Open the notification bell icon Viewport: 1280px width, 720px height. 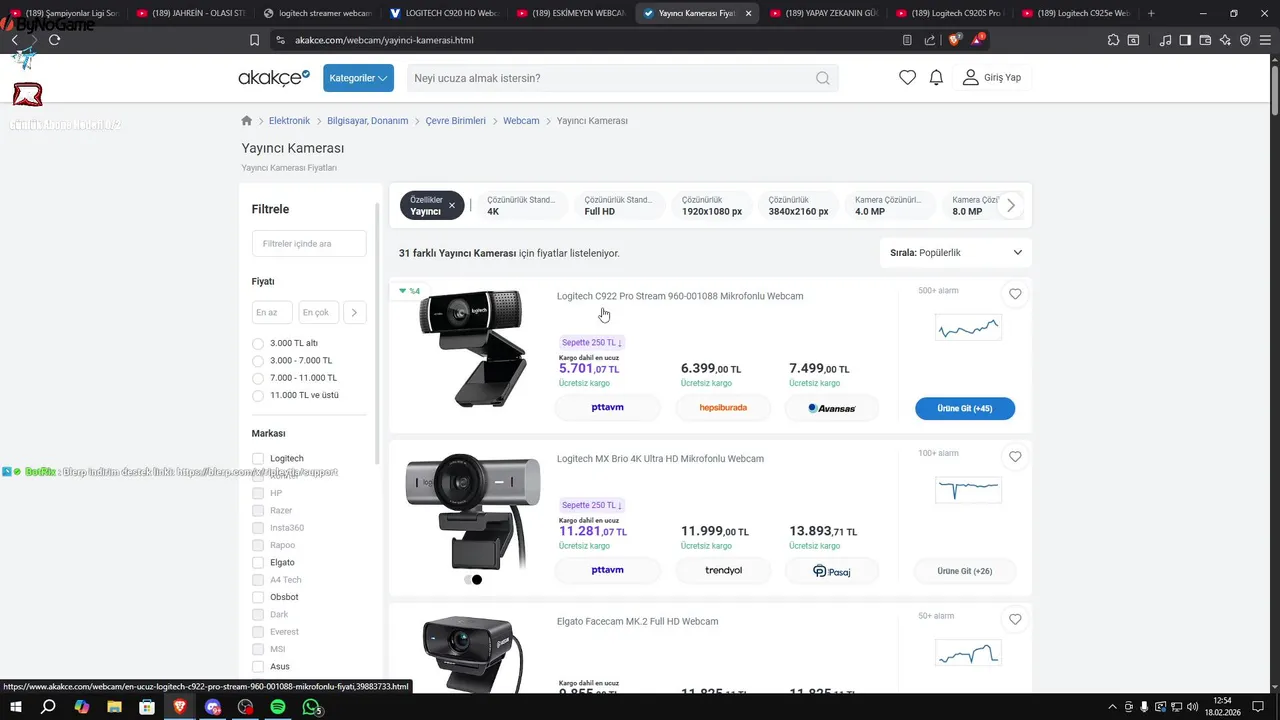(936, 78)
